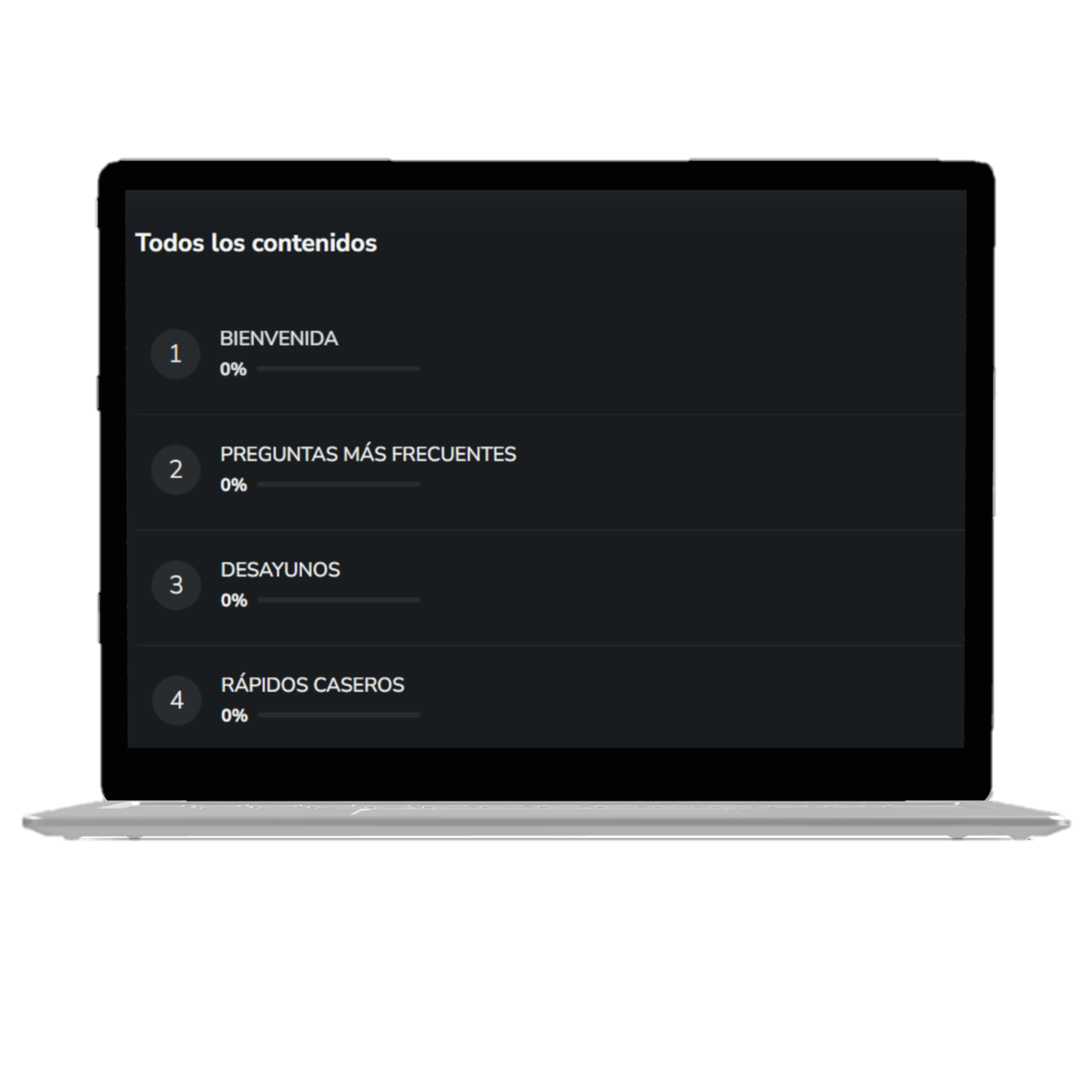The width and height of the screenshot is (1092, 1092).
Task: Select the number 2 circle badge
Action: coord(176,470)
